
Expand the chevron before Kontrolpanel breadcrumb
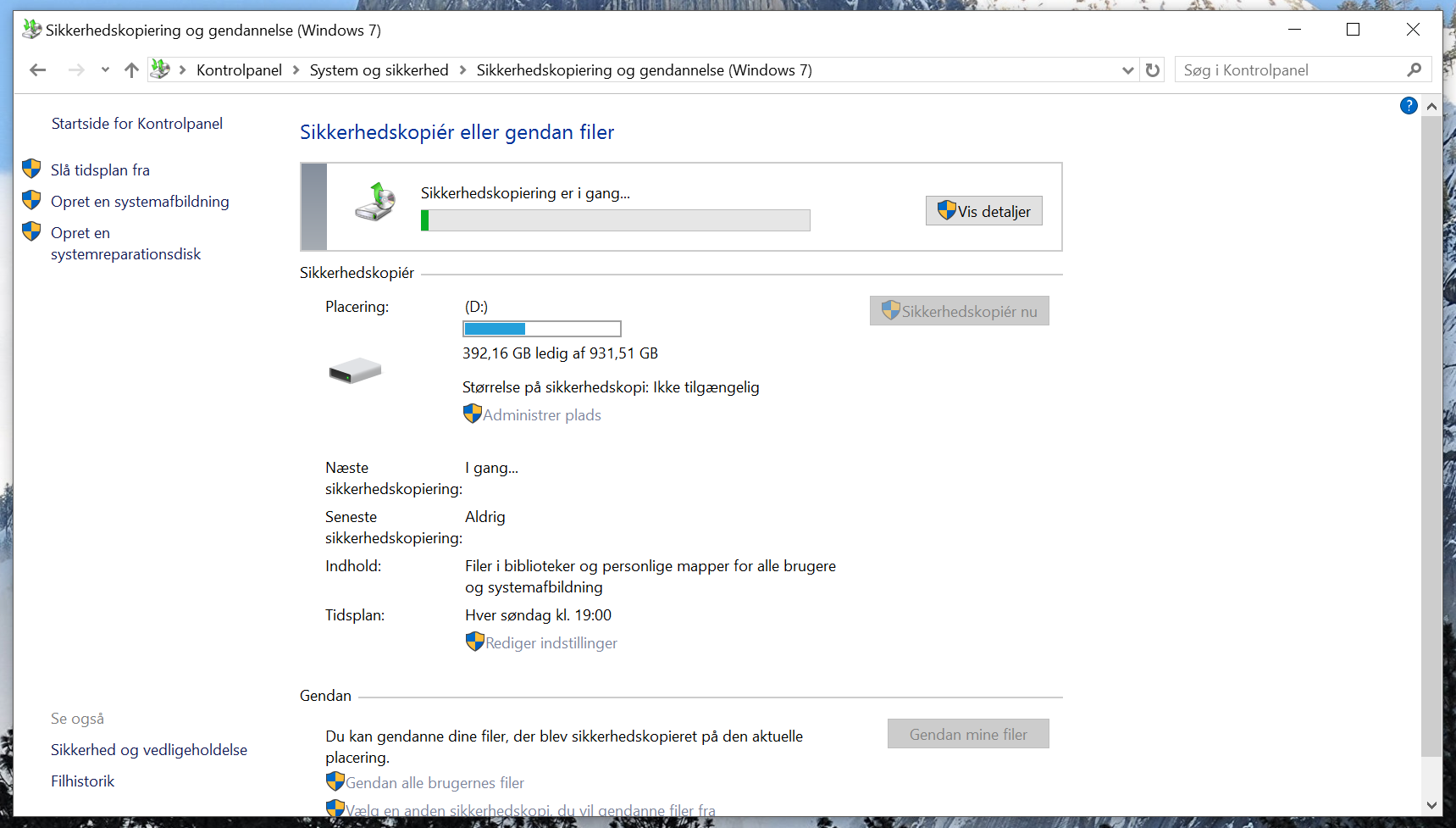click(x=182, y=70)
